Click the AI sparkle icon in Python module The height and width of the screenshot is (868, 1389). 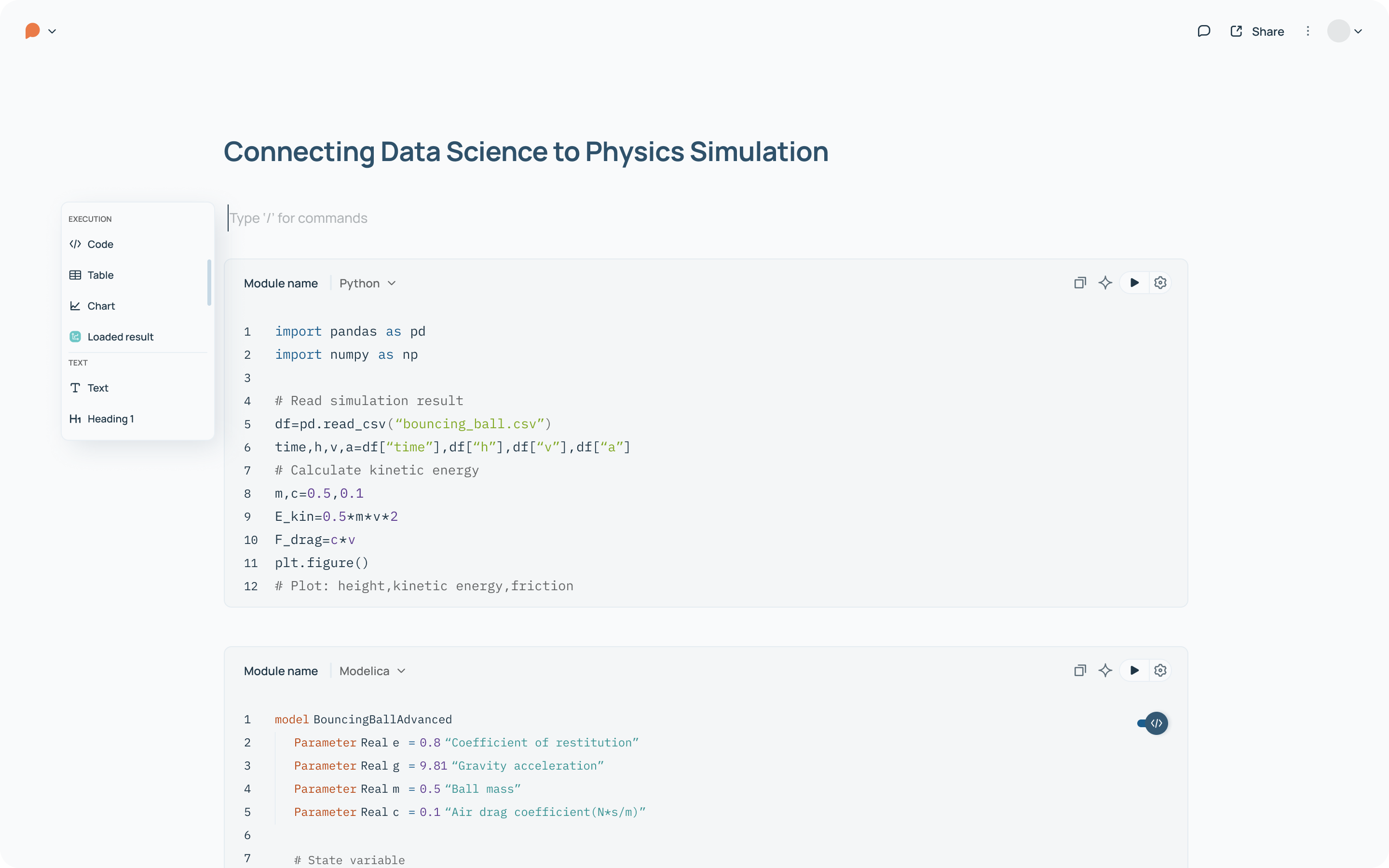[1105, 283]
